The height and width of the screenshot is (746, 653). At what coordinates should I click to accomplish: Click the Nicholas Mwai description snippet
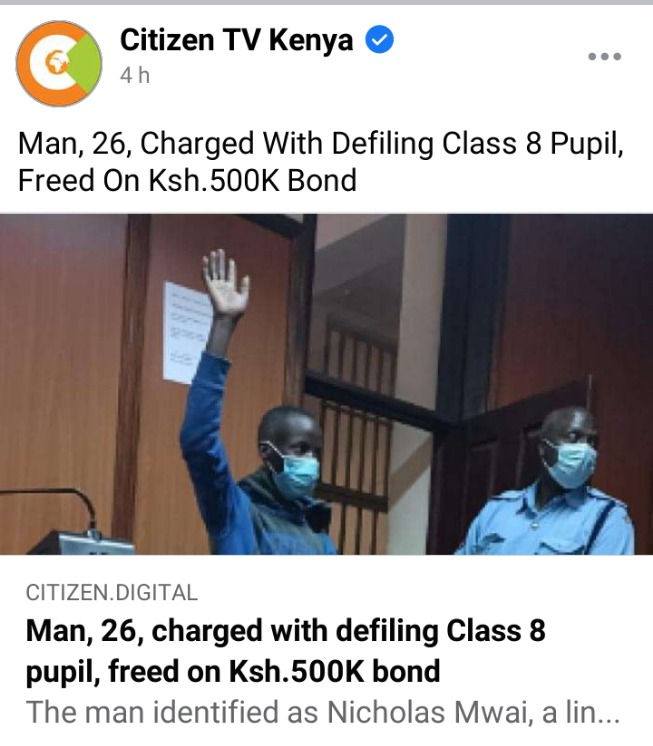323,712
